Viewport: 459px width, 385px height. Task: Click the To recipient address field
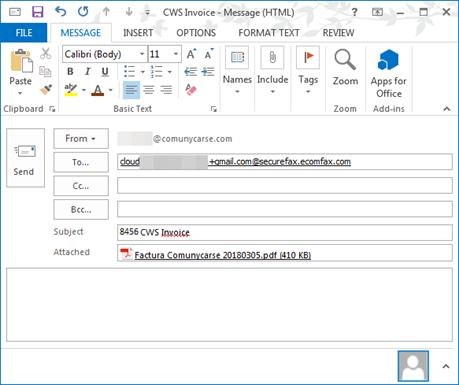click(x=285, y=162)
